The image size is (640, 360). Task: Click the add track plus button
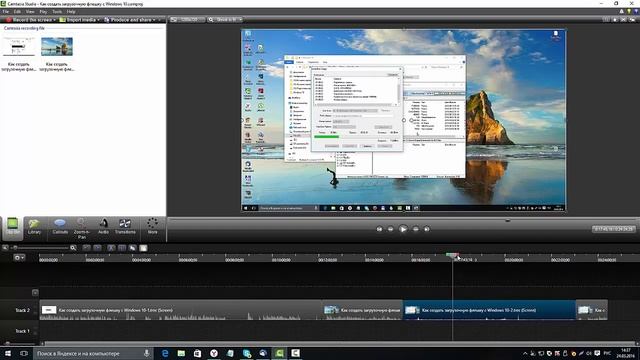(35, 292)
